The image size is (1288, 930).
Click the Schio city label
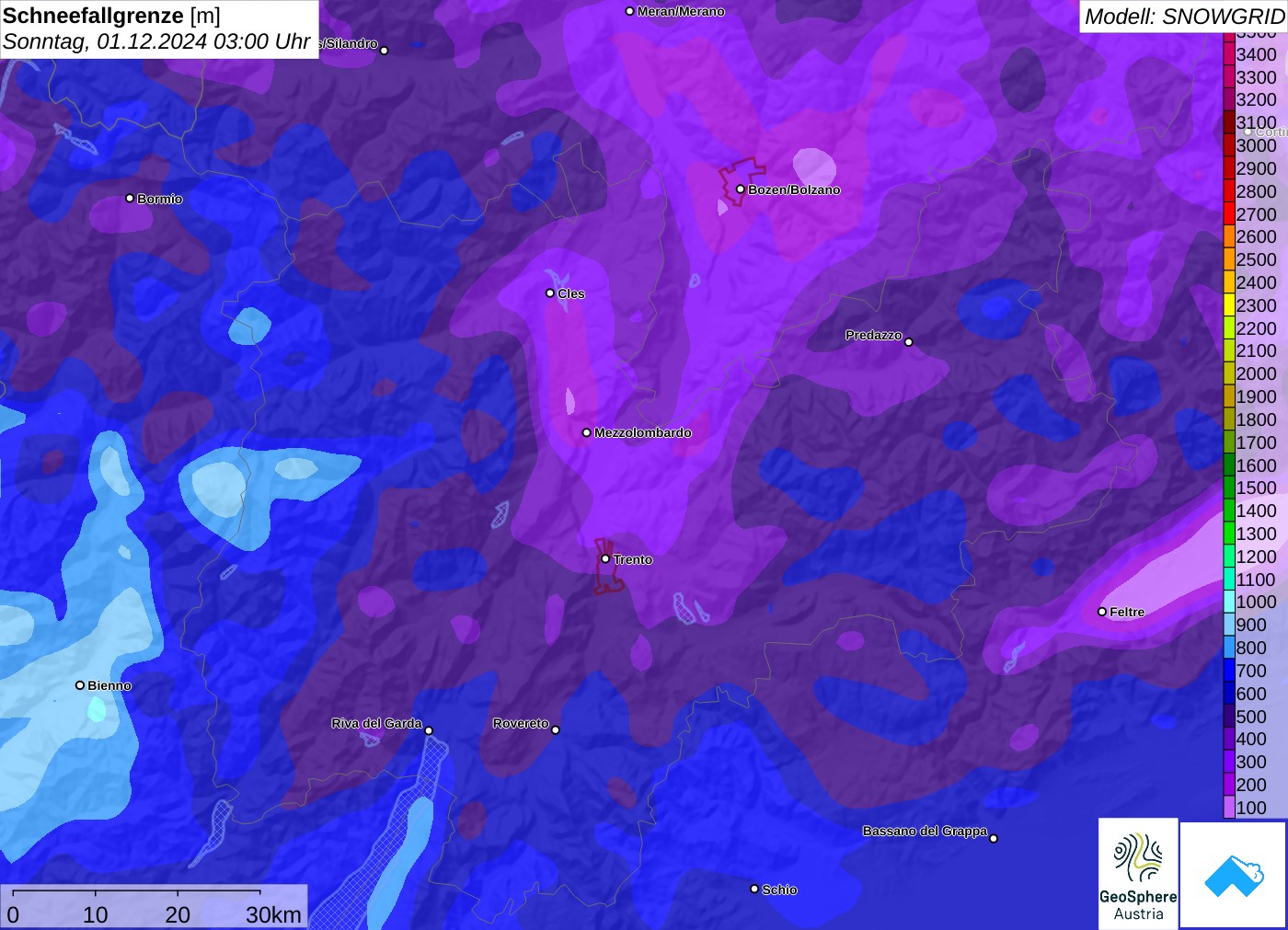(x=779, y=890)
